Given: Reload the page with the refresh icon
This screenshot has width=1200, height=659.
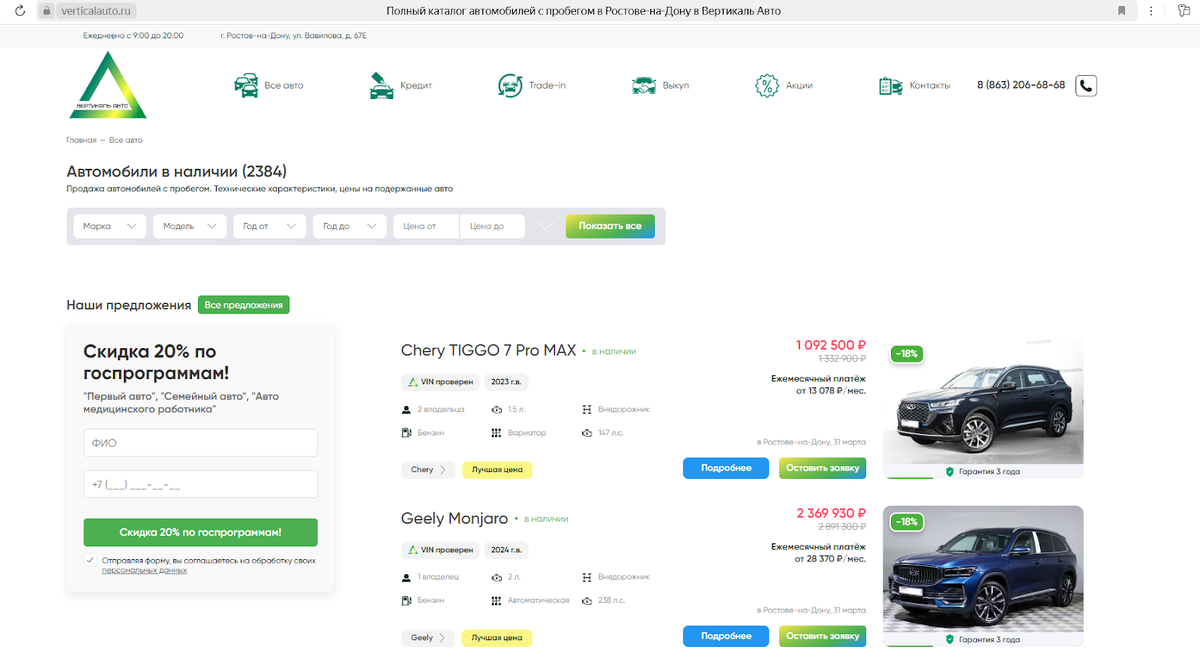Looking at the screenshot, I should point(19,11).
